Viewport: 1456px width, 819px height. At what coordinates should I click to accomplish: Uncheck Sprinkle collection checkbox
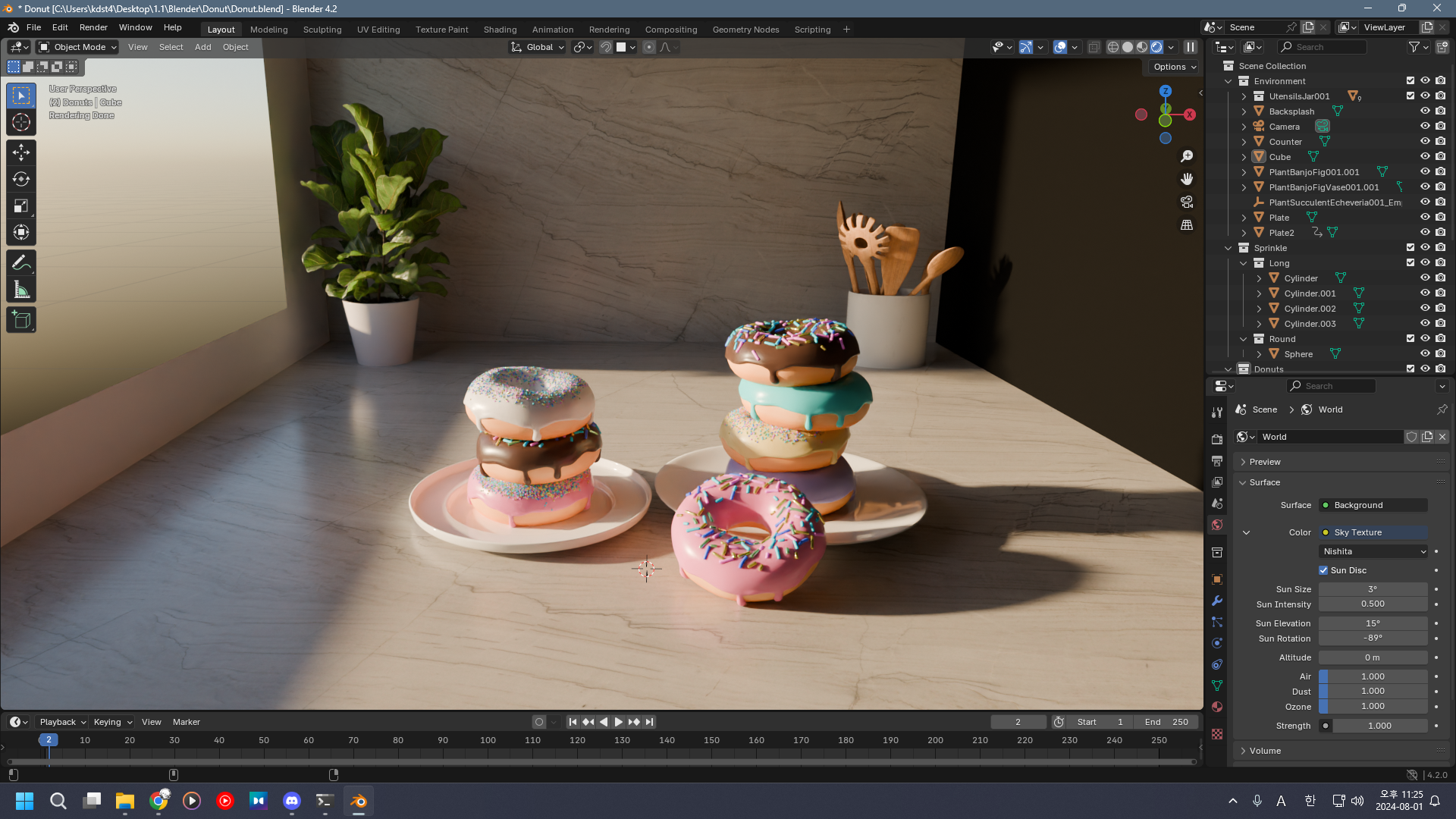pos(1410,248)
